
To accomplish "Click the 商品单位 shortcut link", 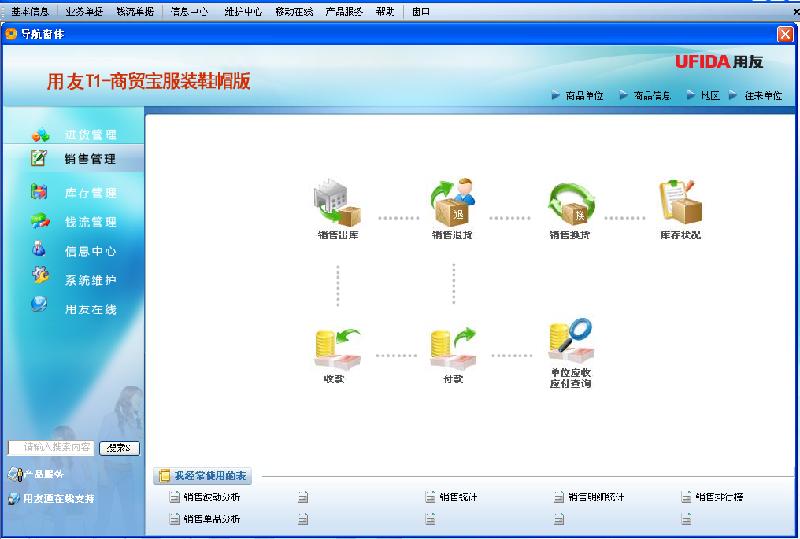I will 584,95.
